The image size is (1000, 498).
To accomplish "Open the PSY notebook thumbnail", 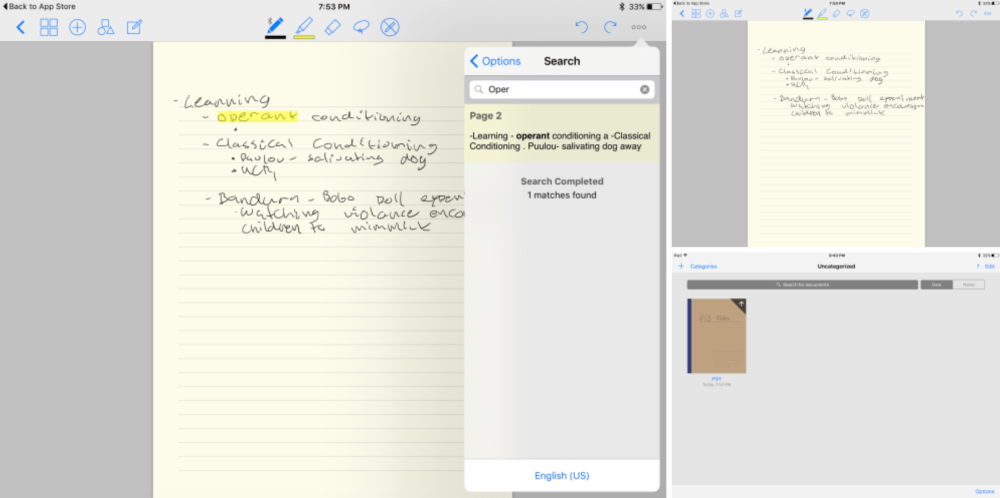I will (716, 336).
